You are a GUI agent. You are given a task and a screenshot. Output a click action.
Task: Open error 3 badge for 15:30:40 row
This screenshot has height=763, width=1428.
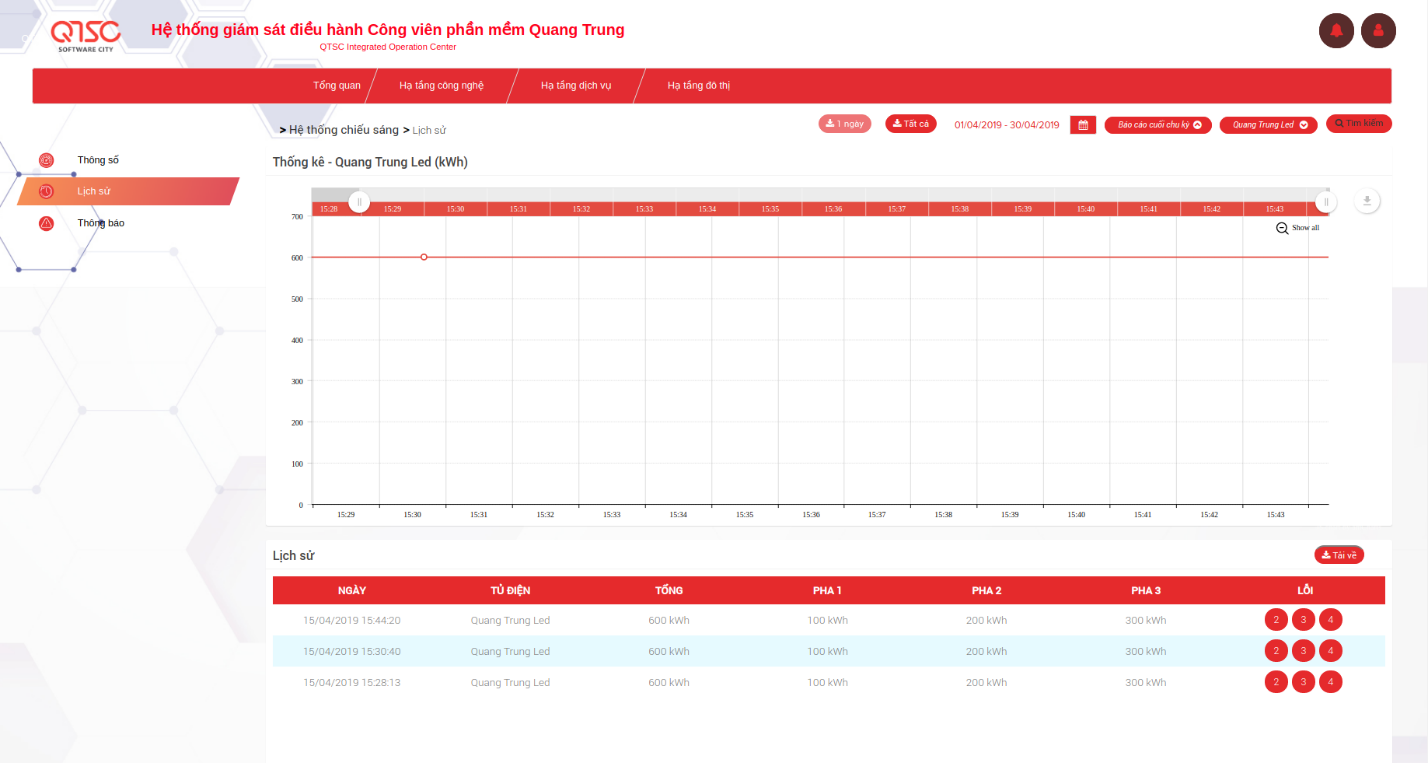(1303, 651)
